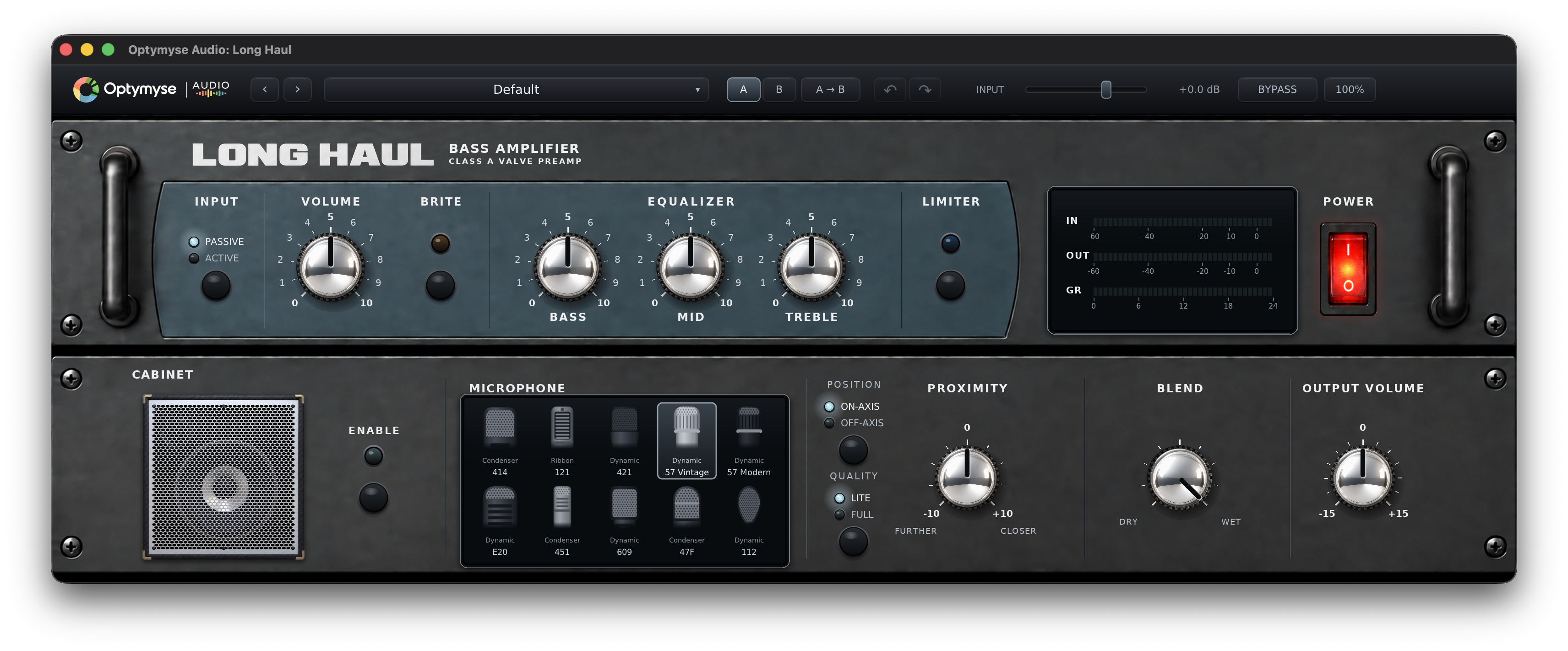This screenshot has height=651, width=1568.
Task: Pick the Dynamic 57 Modern microphone
Action: pyautogui.click(x=749, y=442)
